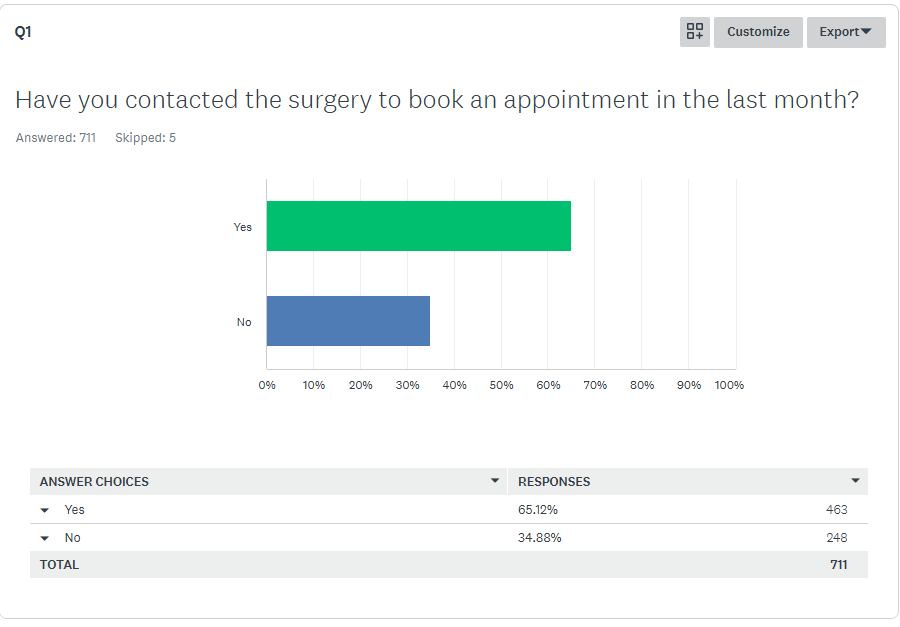Click the add-to-dashboard grid icon
The image size is (900, 627).
(695, 32)
